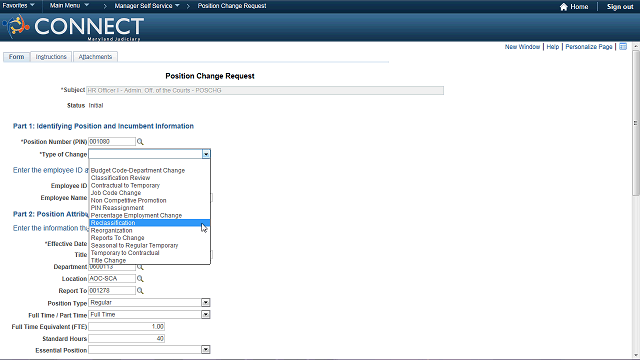The image size is (640, 360).
Task: Click the vertical page scrollbar
Action: 636,122
